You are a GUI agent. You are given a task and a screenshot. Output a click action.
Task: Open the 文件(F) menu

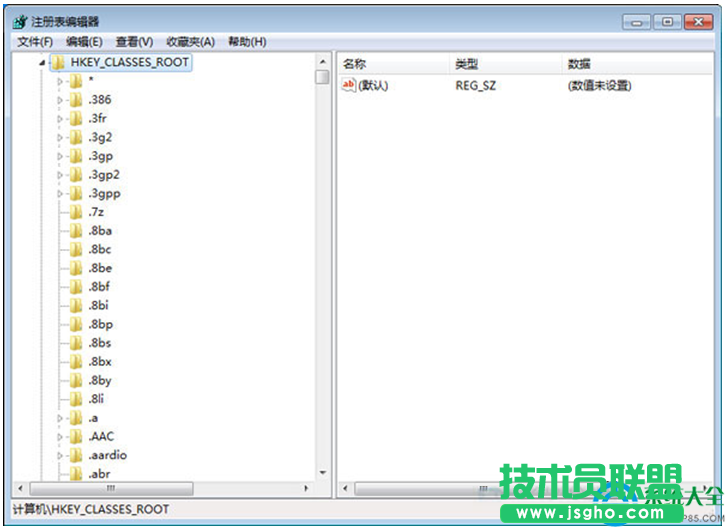[x=35, y=42]
